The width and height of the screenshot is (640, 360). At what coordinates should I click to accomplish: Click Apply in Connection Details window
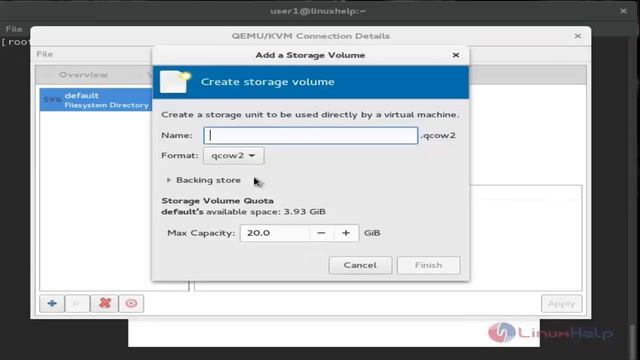562,304
